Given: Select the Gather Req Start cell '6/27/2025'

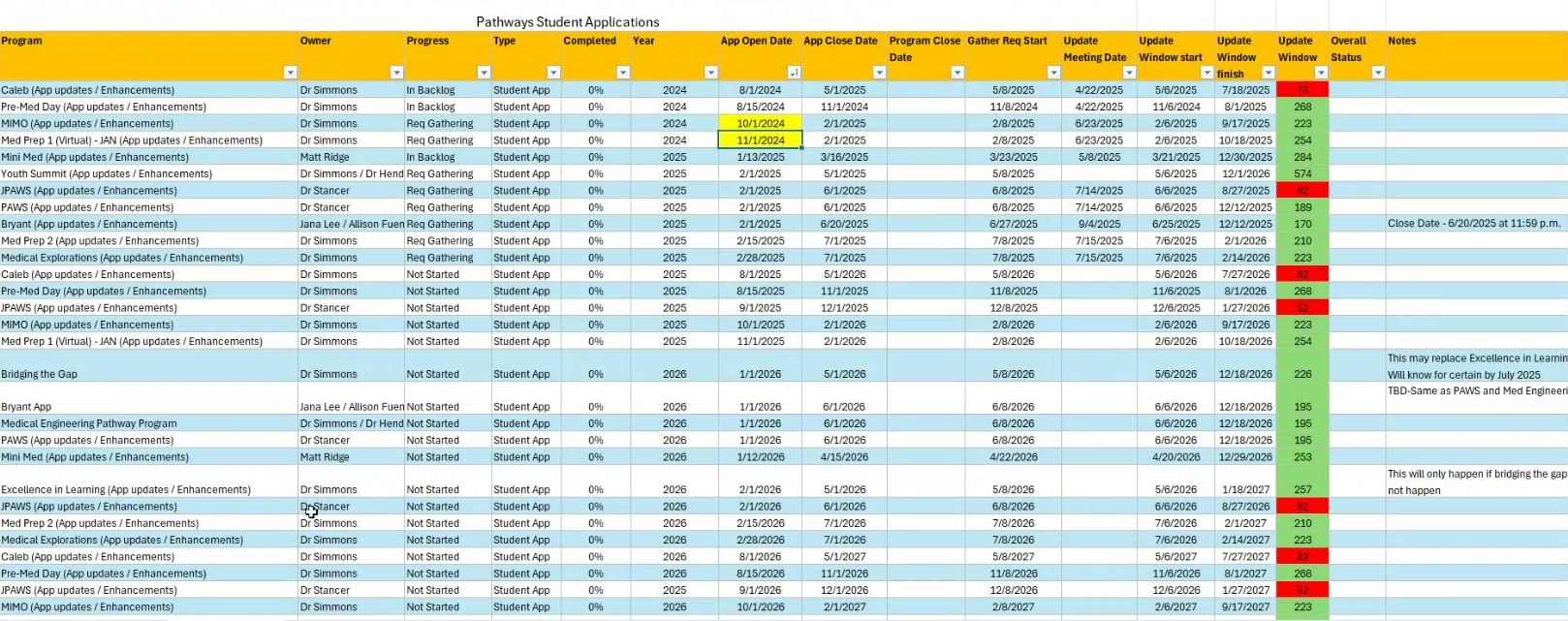Looking at the screenshot, I should [1013, 224].
